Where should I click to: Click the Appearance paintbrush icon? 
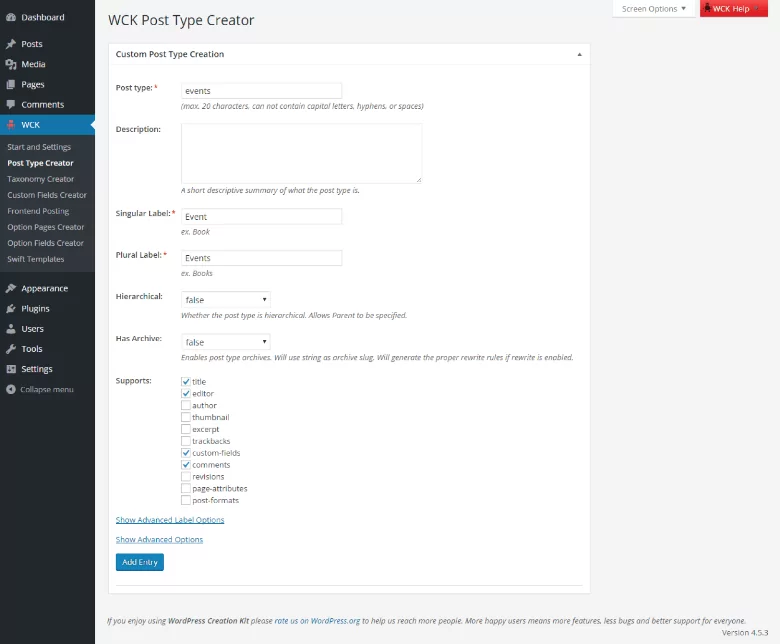pos(11,288)
